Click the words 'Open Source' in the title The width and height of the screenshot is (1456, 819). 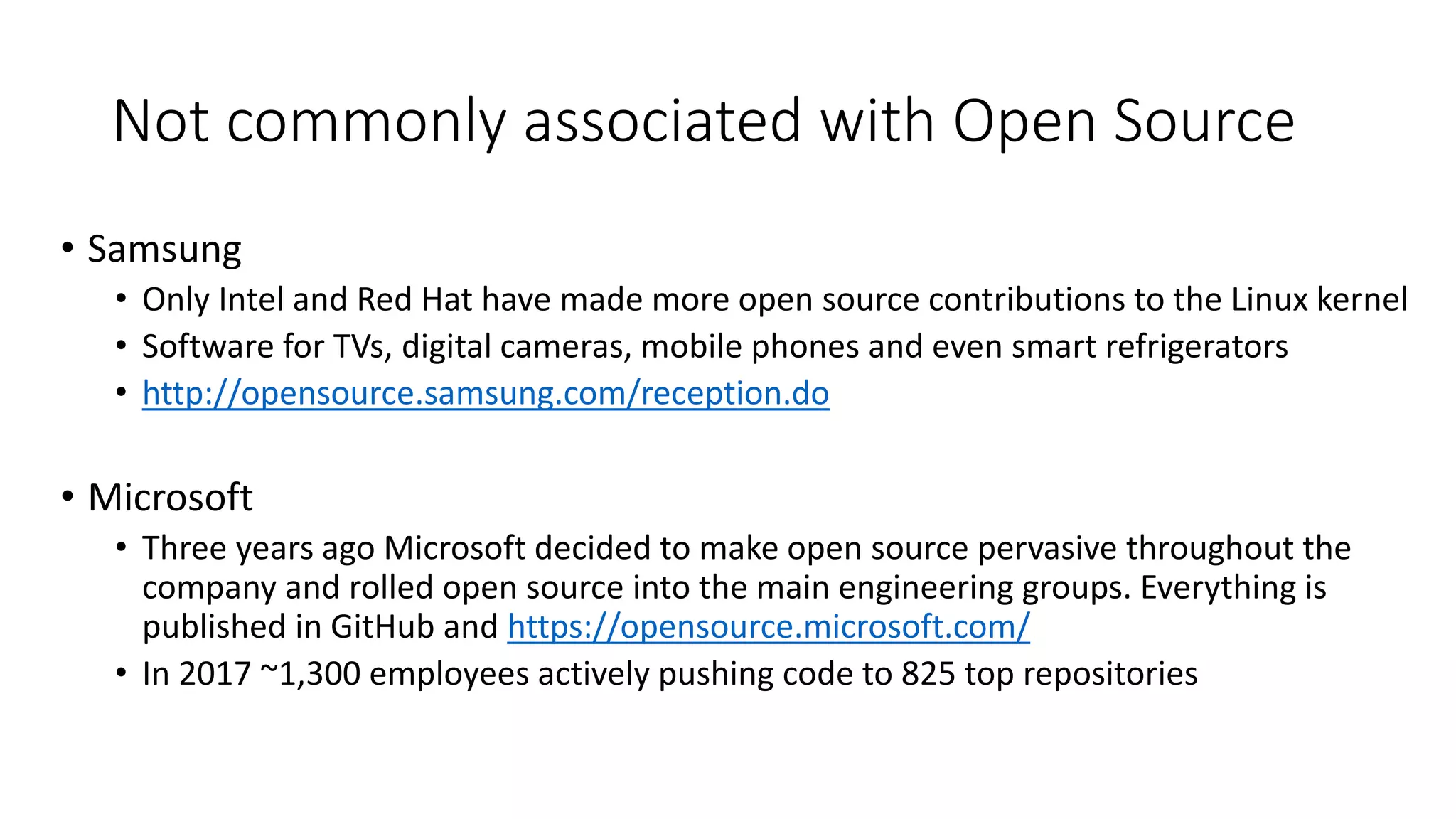click(1124, 122)
